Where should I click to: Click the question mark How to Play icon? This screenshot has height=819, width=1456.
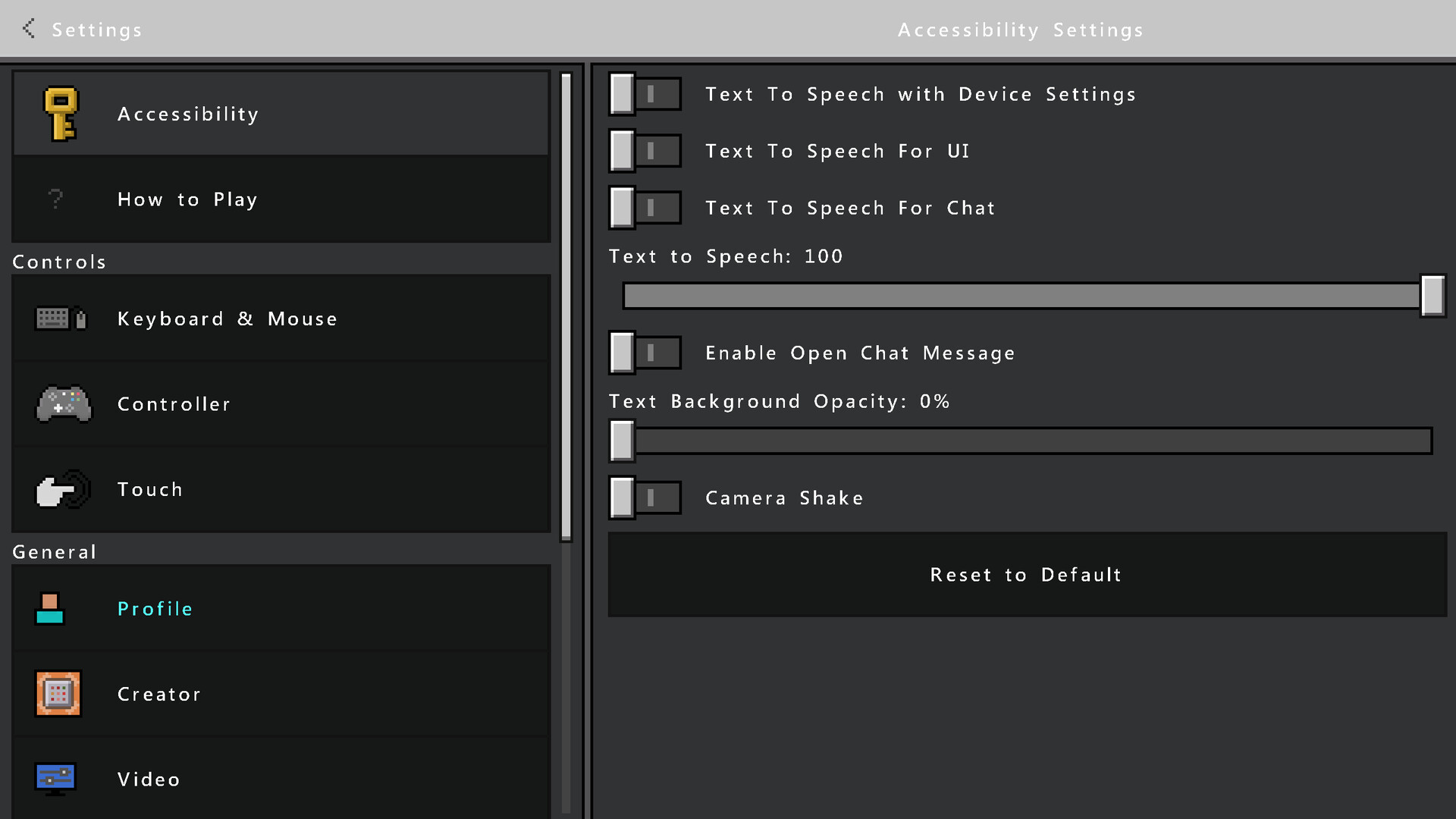click(55, 199)
